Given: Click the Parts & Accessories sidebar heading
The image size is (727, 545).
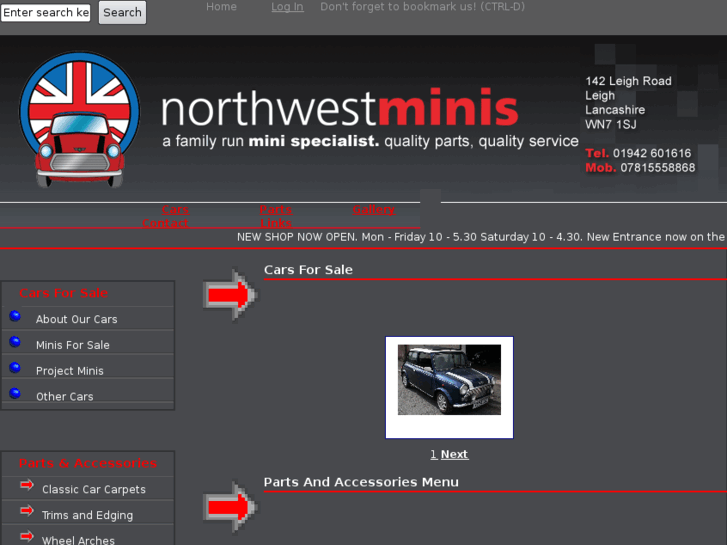Looking at the screenshot, I should pos(88,463).
